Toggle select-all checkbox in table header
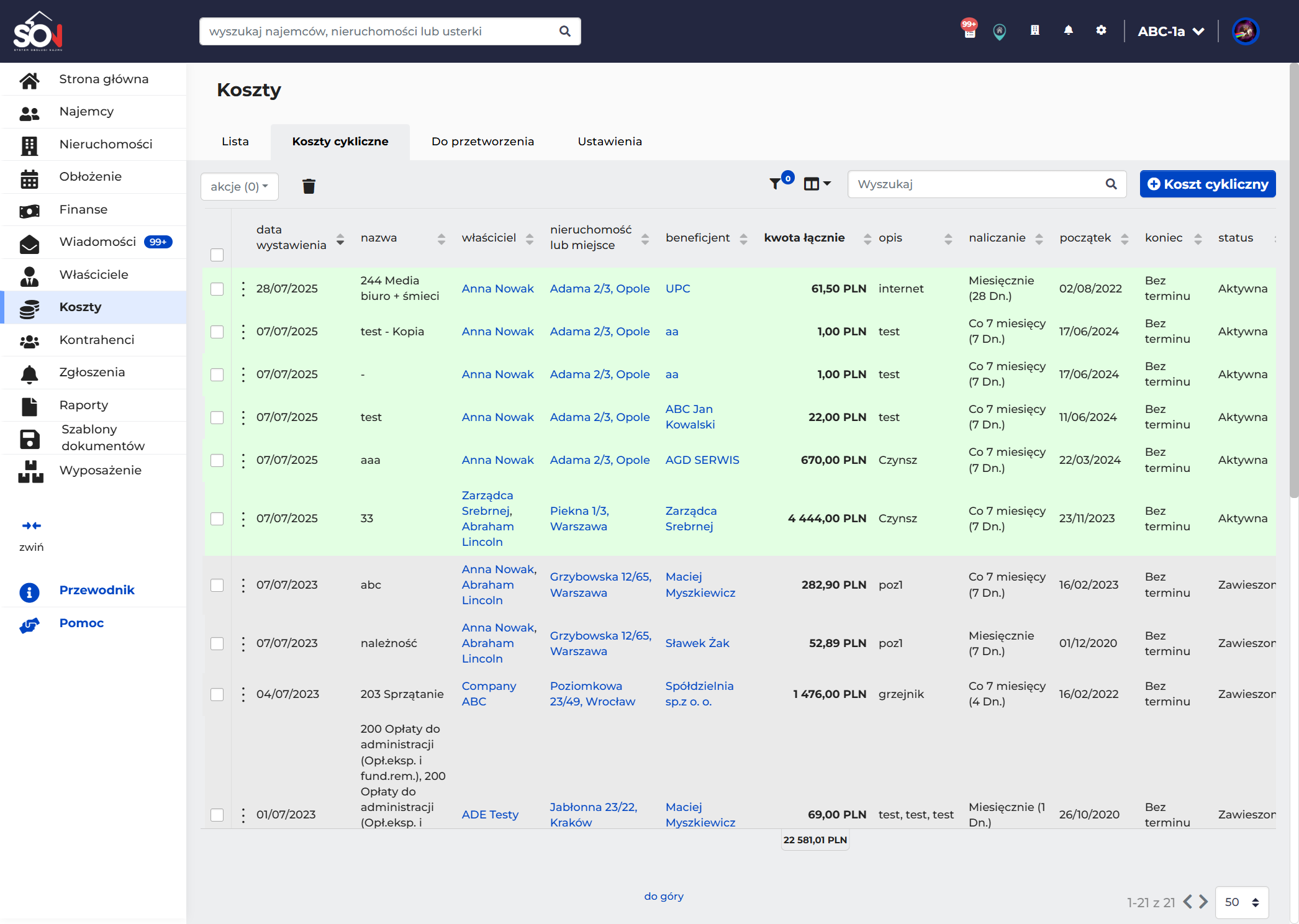The width and height of the screenshot is (1299, 924). coord(217,255)
